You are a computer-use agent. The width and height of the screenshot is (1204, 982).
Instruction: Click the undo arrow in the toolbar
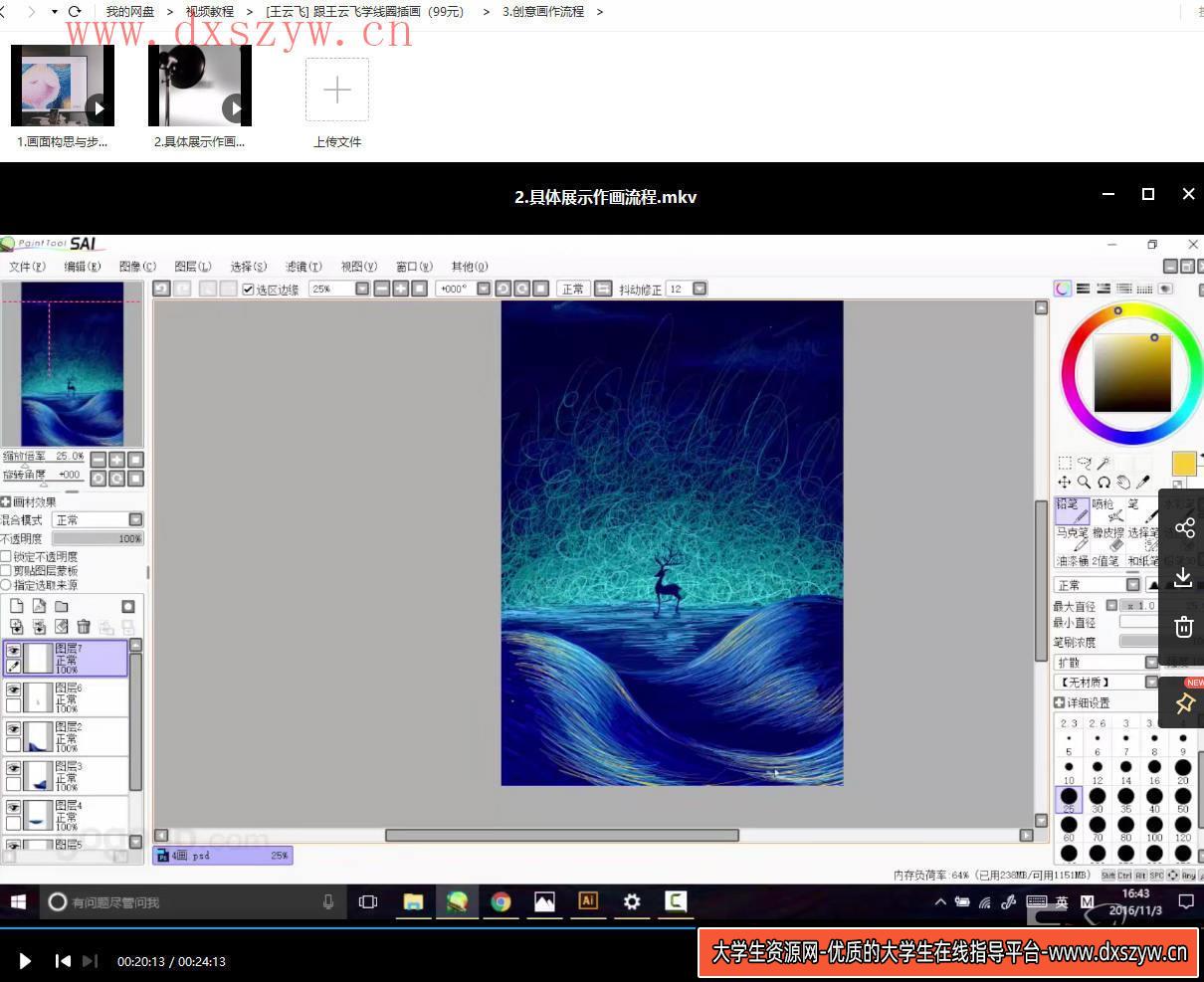tap(161, 289)
